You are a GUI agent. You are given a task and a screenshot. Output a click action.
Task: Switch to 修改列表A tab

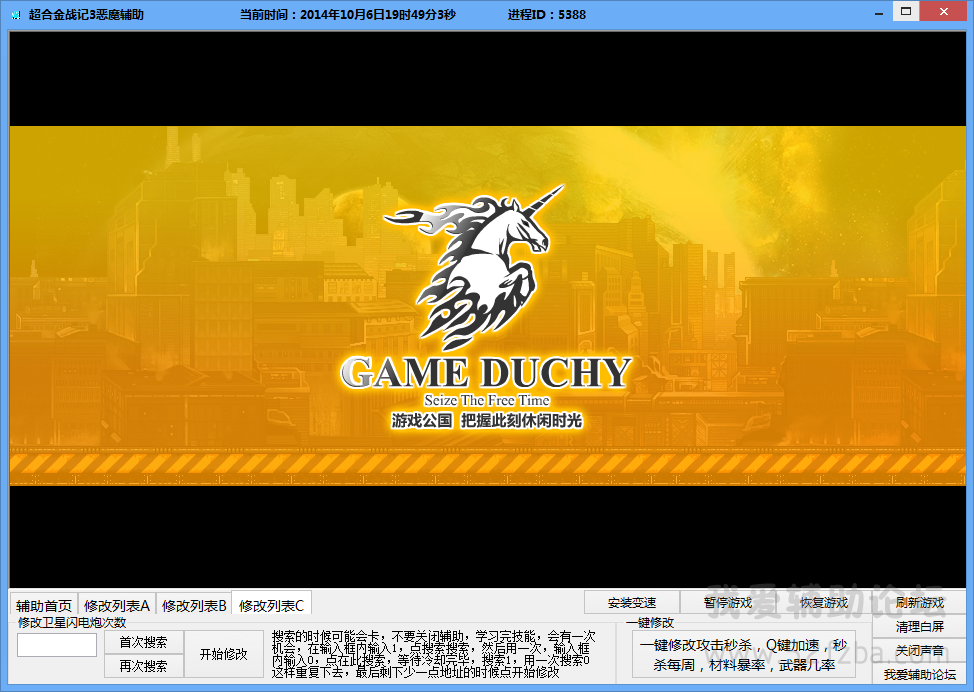117,605
